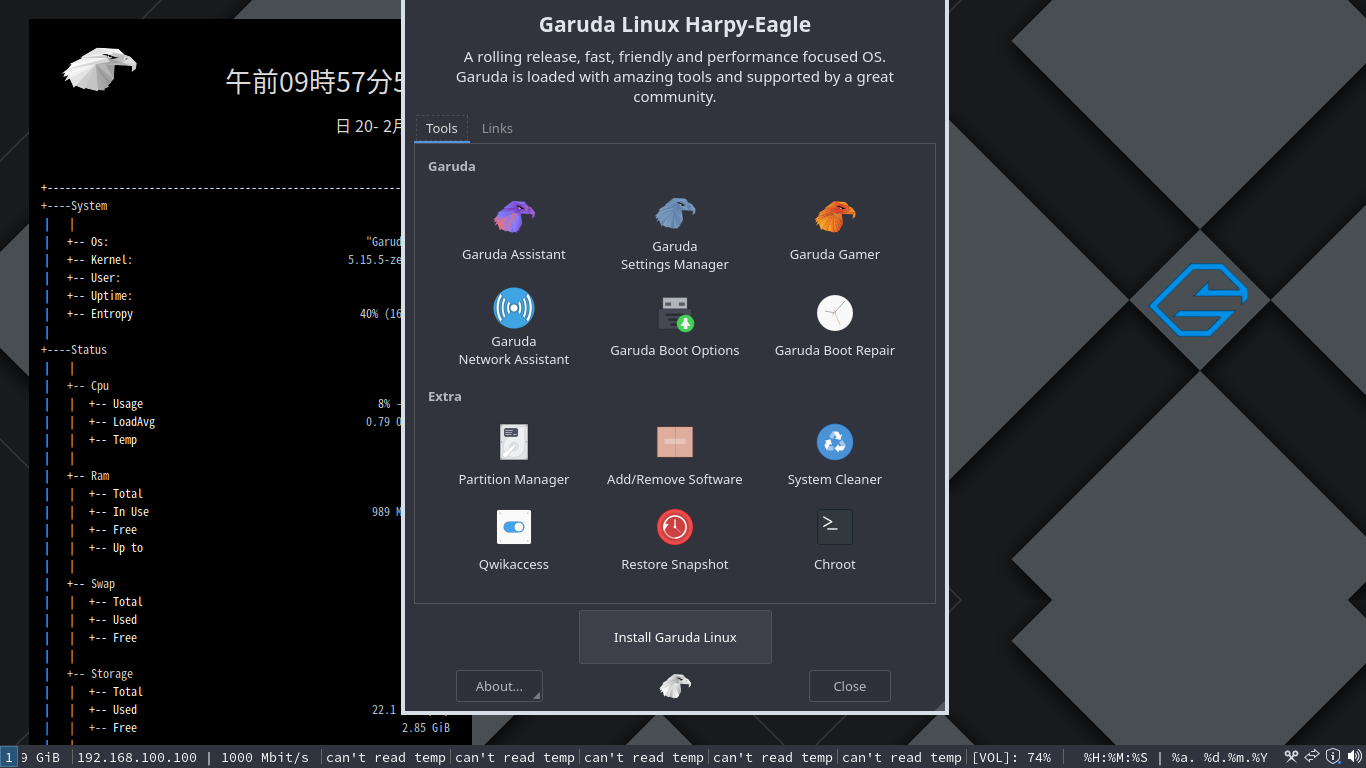Open the shield info tray icon
1366x768 pixels.
pos(1333,757)
